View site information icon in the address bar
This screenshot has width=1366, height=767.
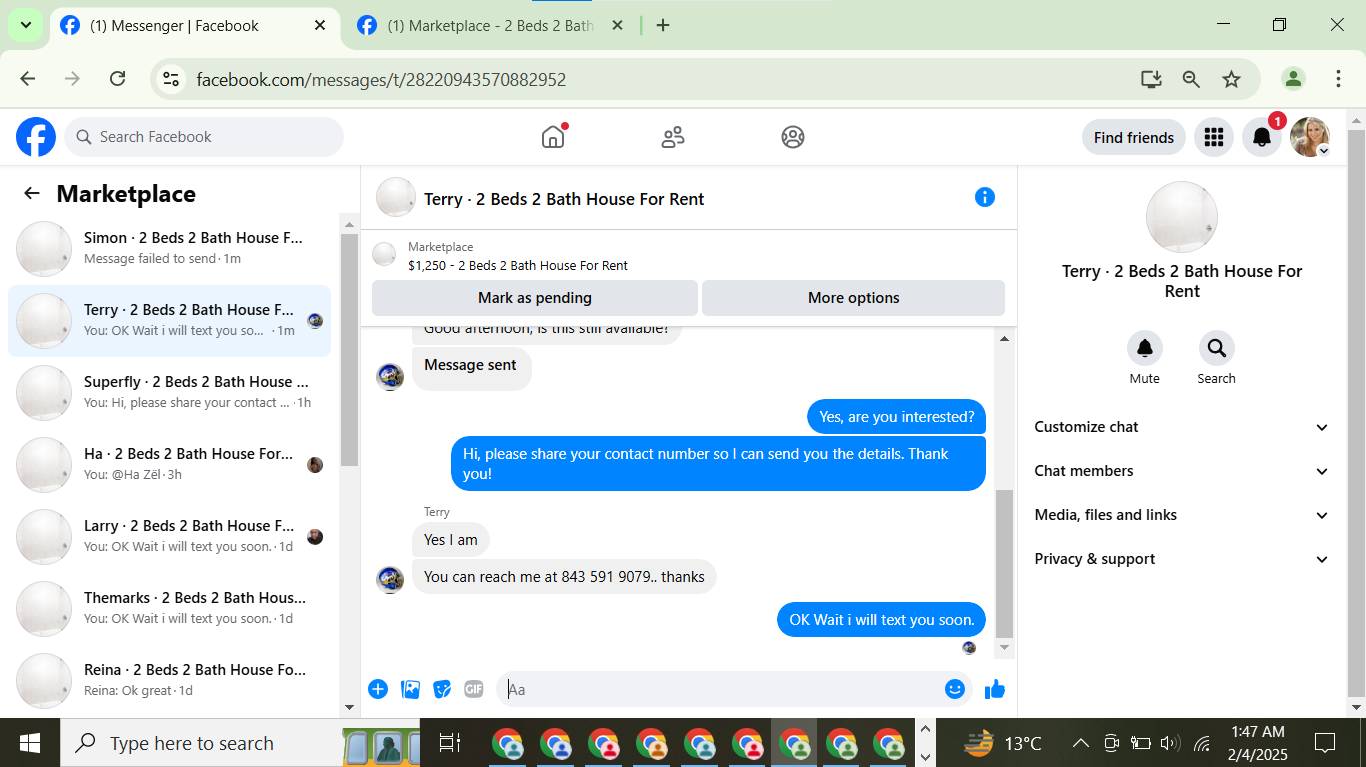[x=171, y=79]
